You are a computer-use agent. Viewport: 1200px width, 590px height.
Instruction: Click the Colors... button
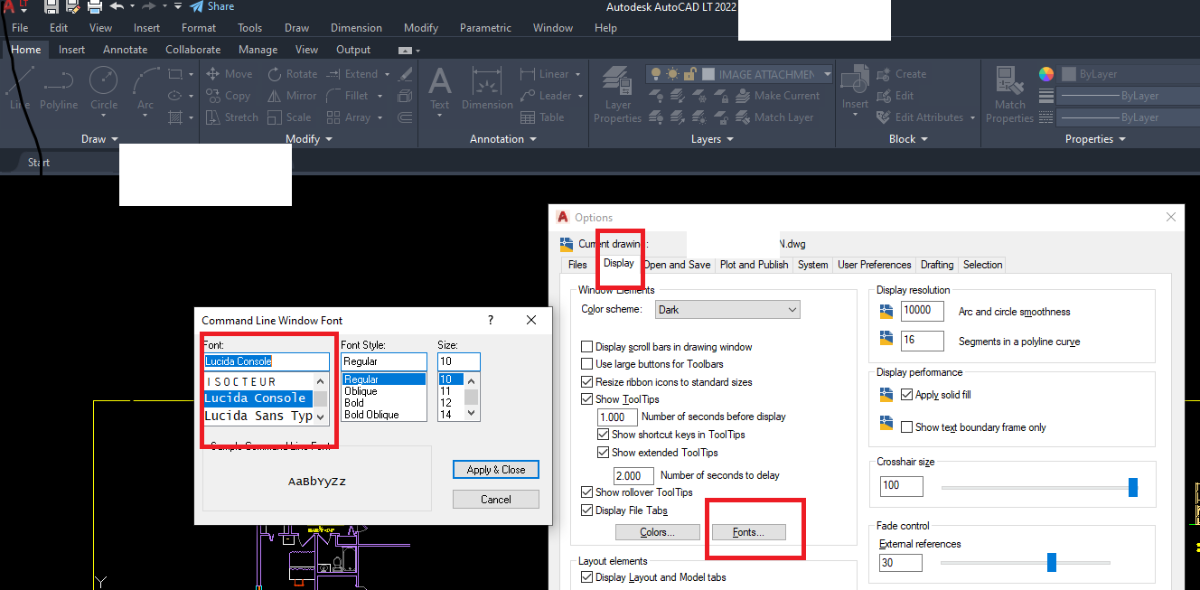657,532
